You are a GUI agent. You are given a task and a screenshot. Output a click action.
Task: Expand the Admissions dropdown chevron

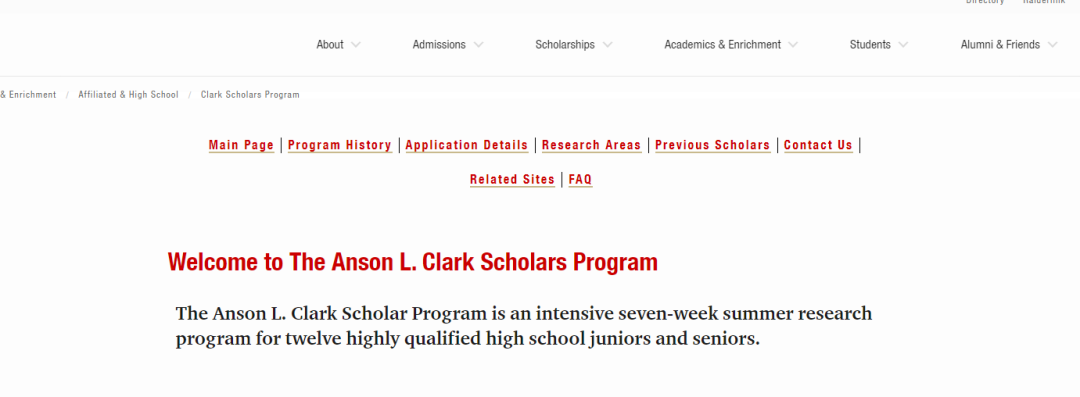[x=478, y=45]
